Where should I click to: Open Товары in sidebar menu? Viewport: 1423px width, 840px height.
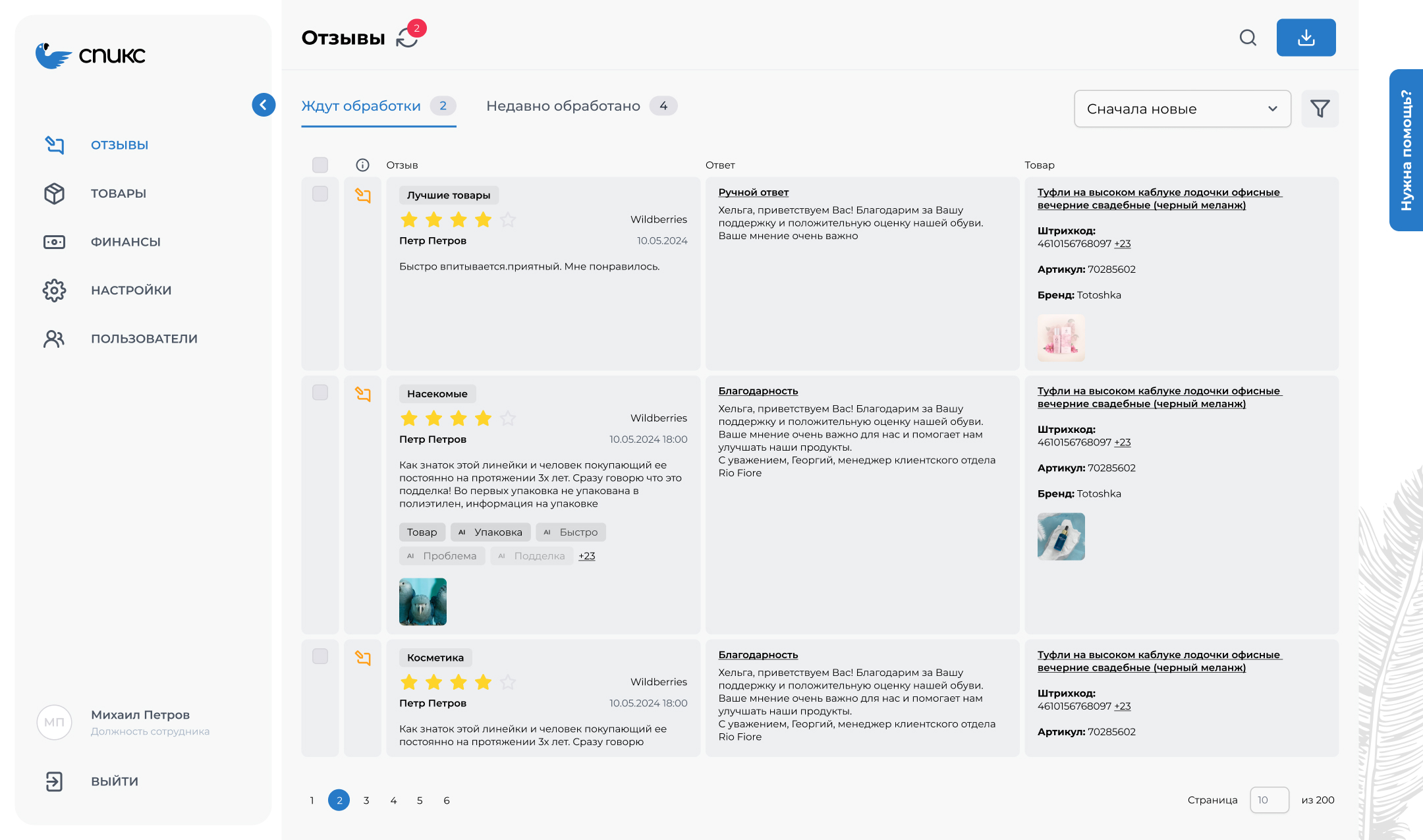119,194
